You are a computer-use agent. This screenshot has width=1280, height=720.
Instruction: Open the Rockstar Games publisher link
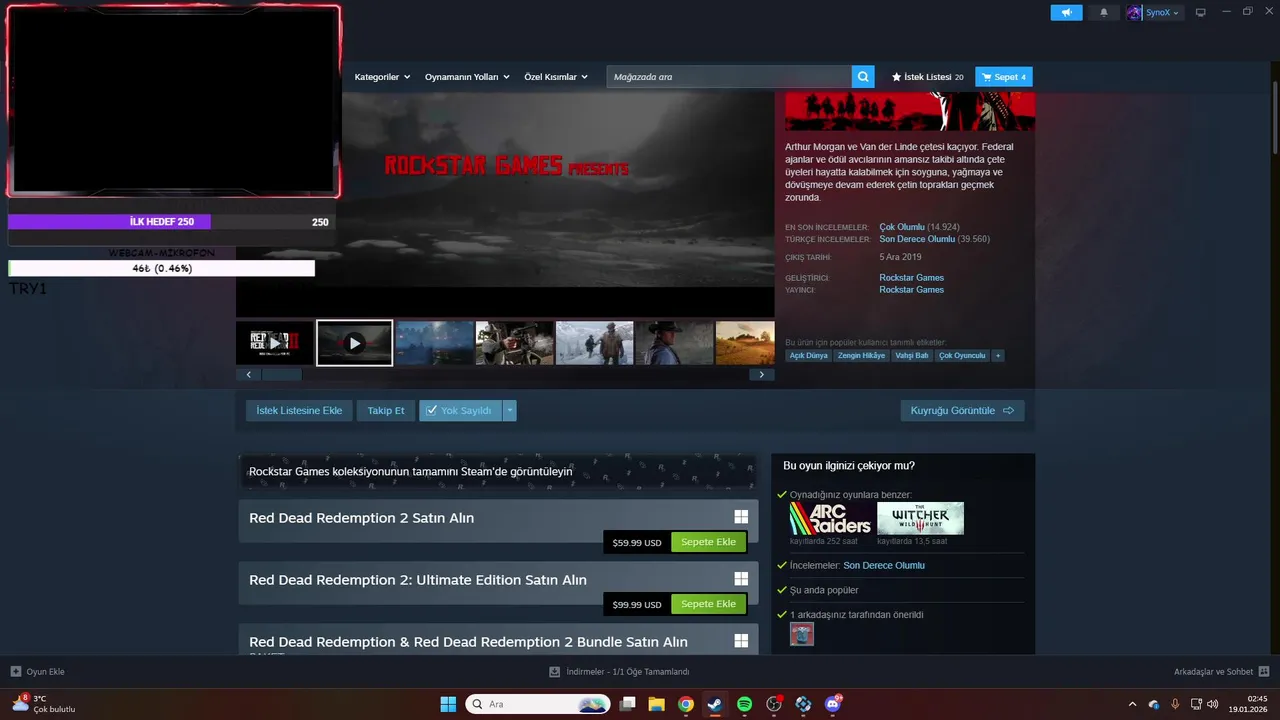tap(911, 290)
